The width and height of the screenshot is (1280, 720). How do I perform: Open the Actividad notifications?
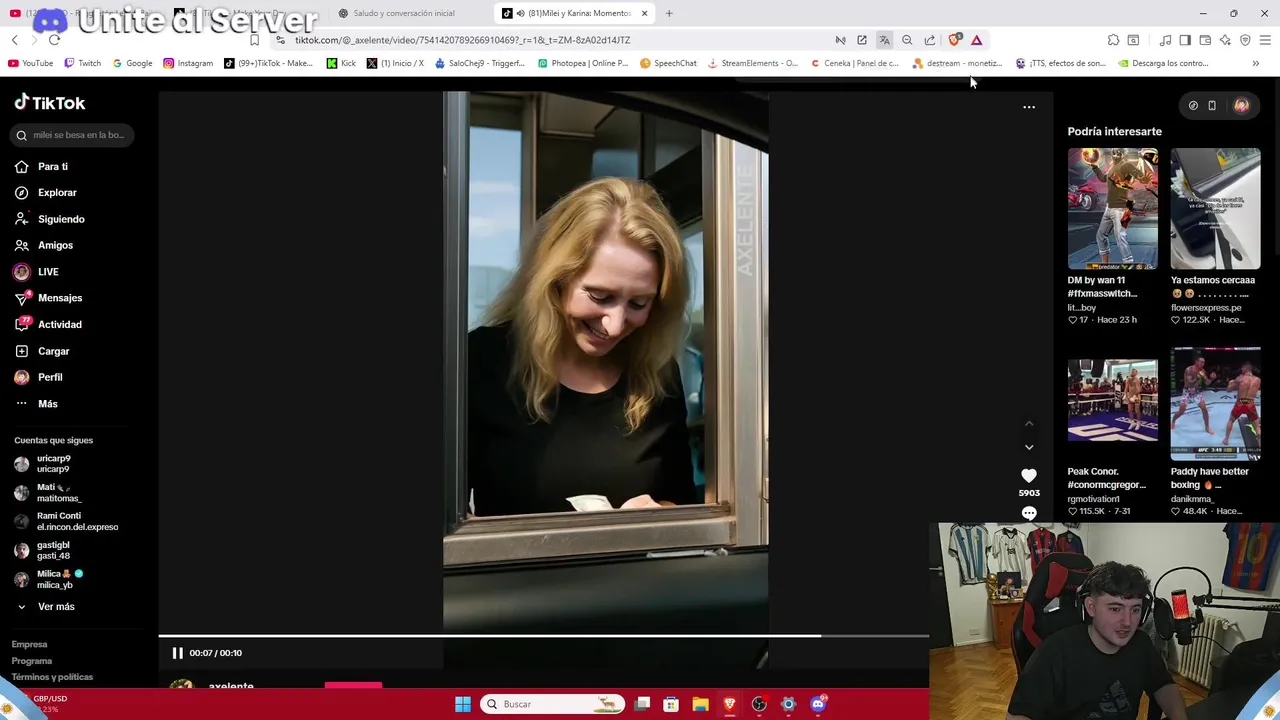pos(49,324)
